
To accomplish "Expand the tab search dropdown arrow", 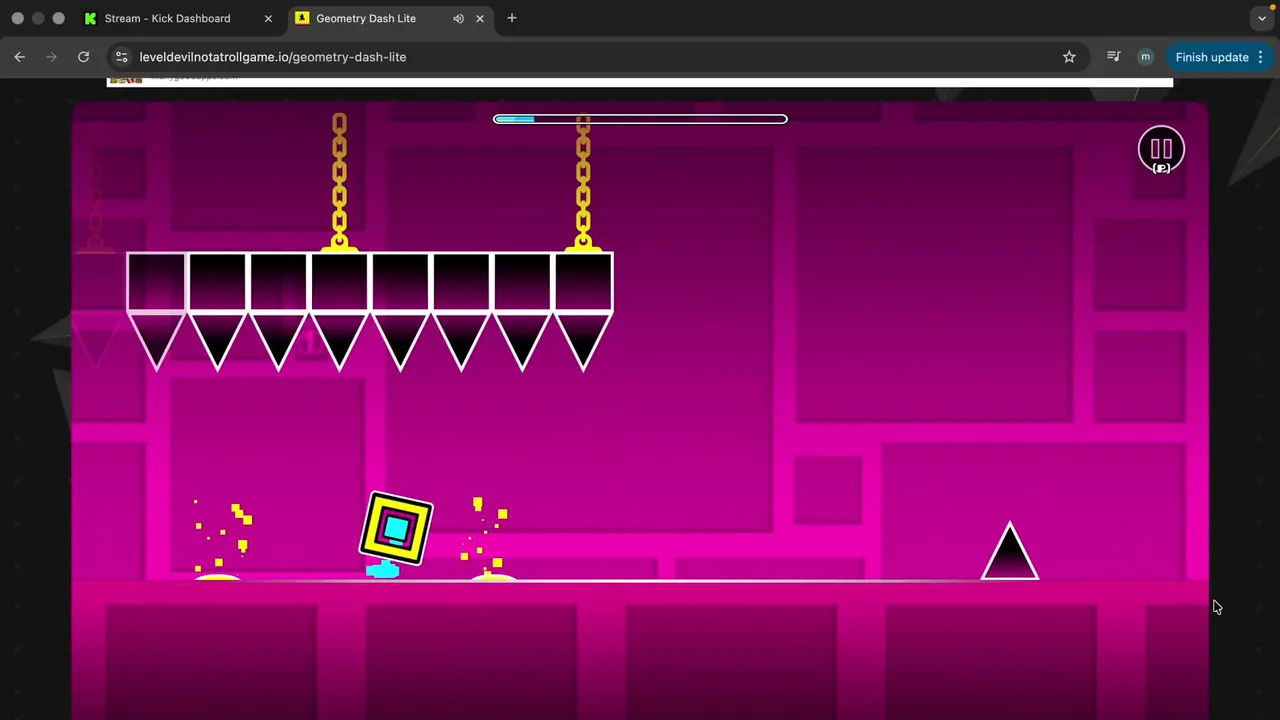I will (x=1262, y=18).
